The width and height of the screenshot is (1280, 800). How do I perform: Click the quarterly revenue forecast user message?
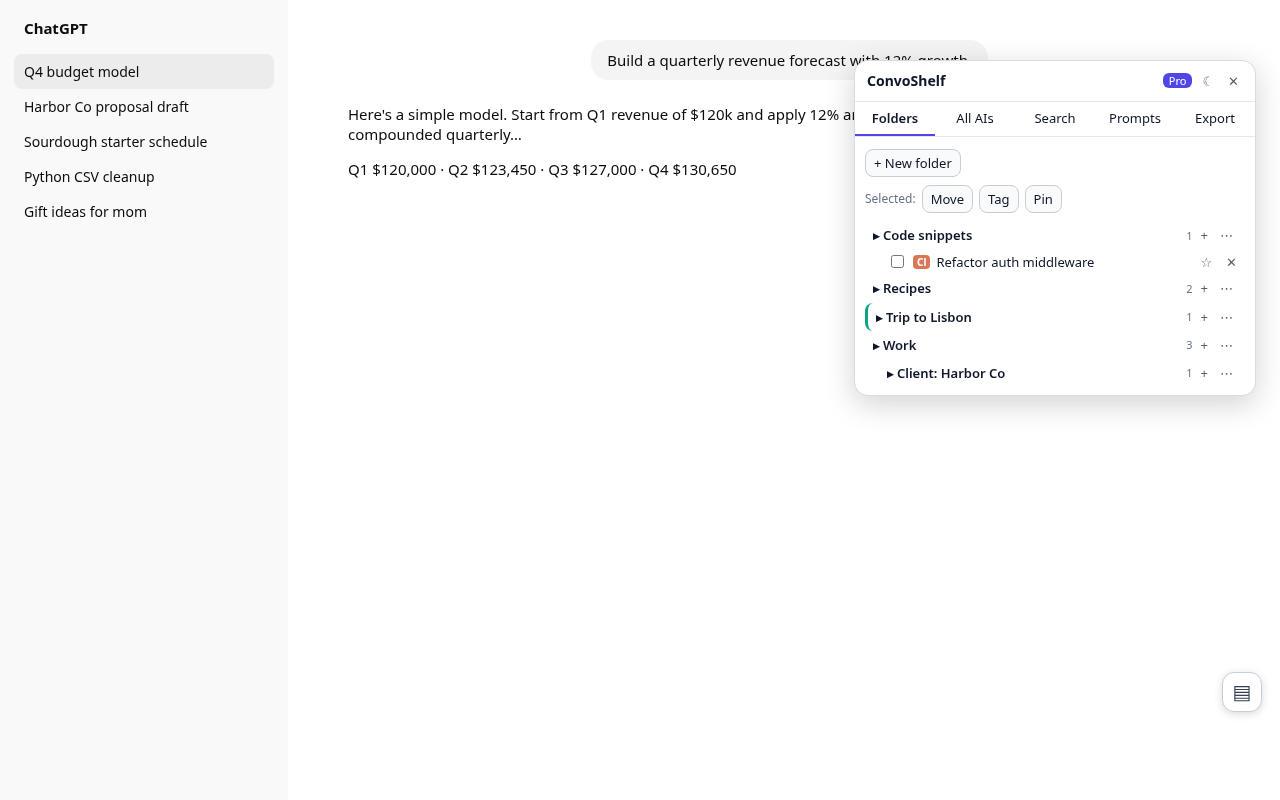tap(789, 60)
